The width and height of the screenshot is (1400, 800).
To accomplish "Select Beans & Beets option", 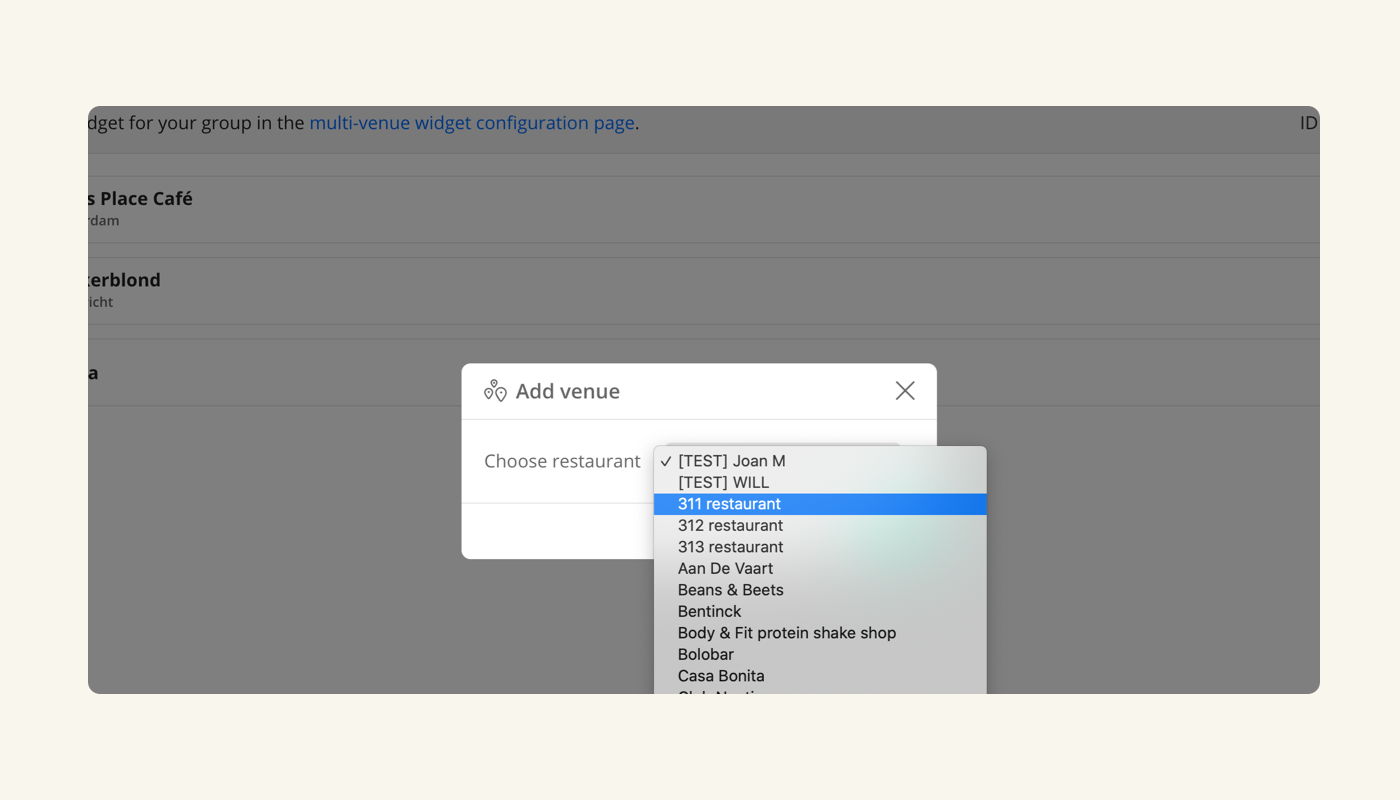I will coord(730,590).
